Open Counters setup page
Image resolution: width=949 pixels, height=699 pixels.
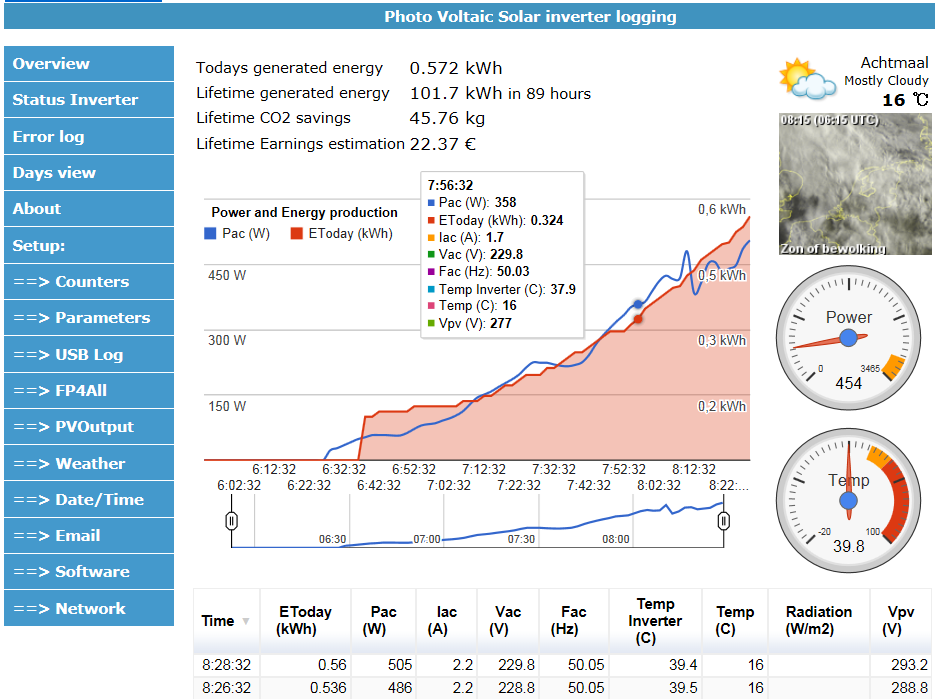(89, 281)
